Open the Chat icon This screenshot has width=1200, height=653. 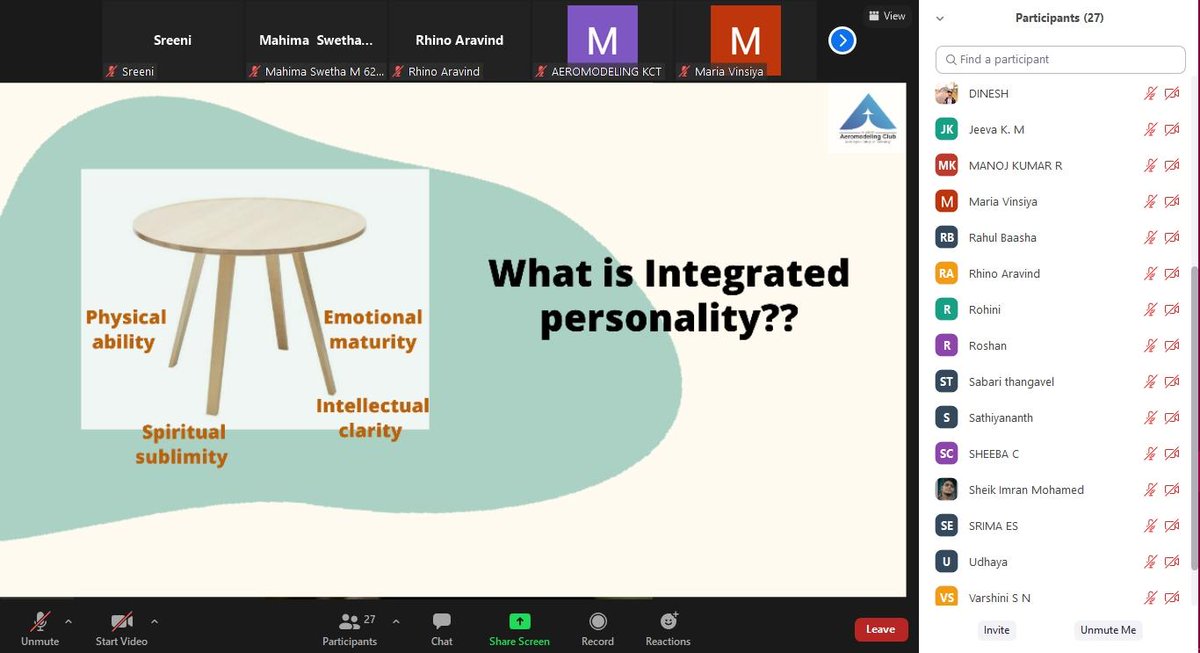[442, 621]
